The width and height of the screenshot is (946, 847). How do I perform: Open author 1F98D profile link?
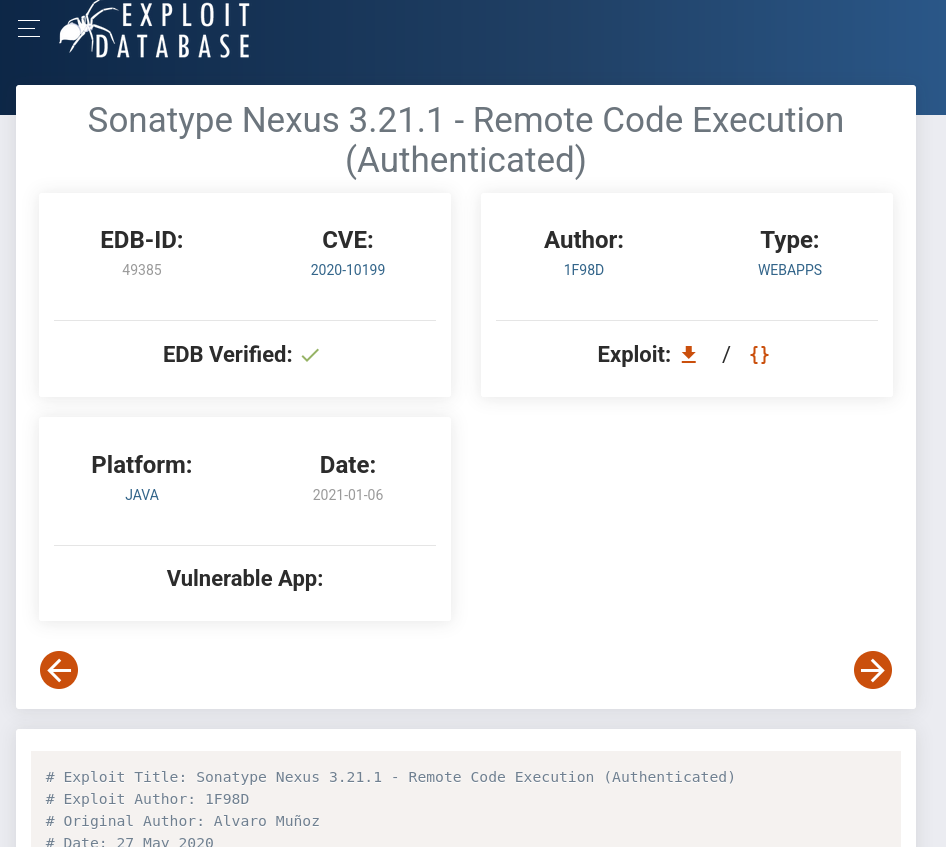click(x=583, y=270)
